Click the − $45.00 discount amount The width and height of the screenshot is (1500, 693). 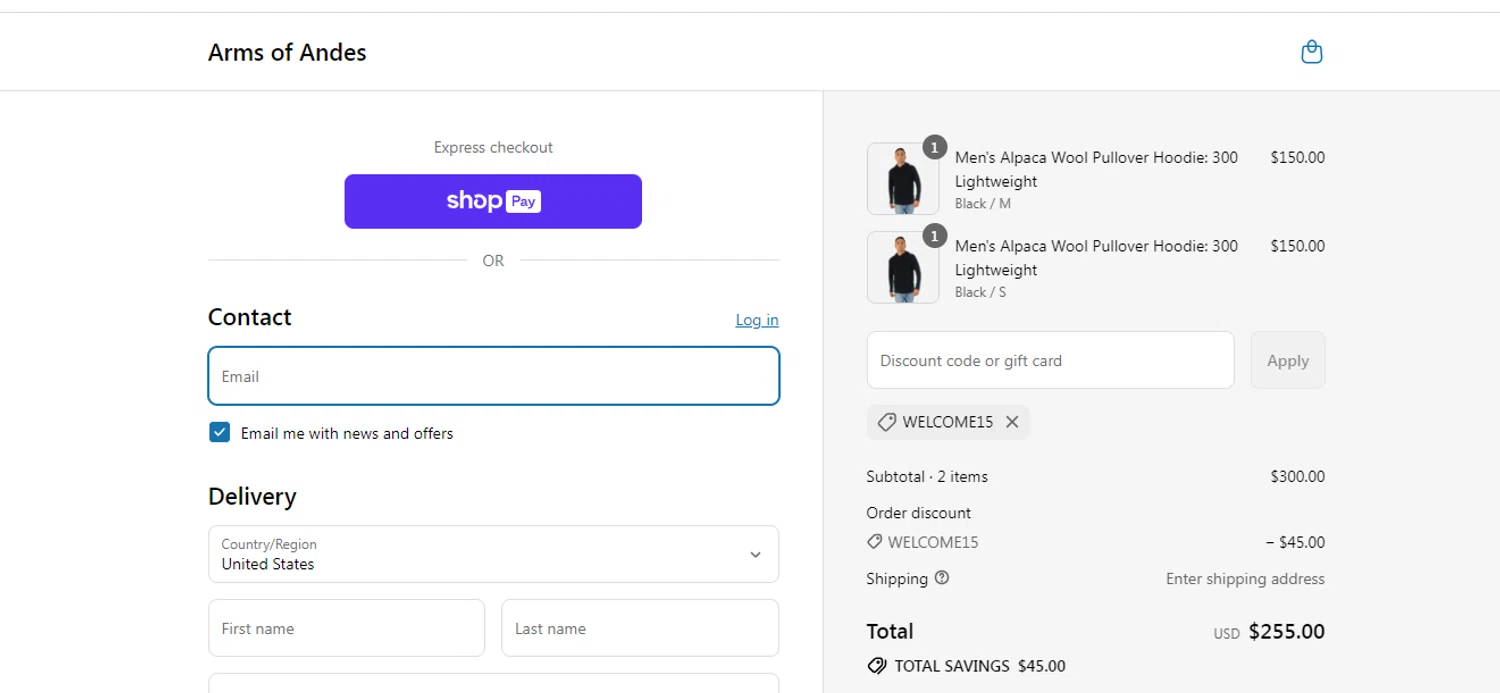click(1295, 542)
